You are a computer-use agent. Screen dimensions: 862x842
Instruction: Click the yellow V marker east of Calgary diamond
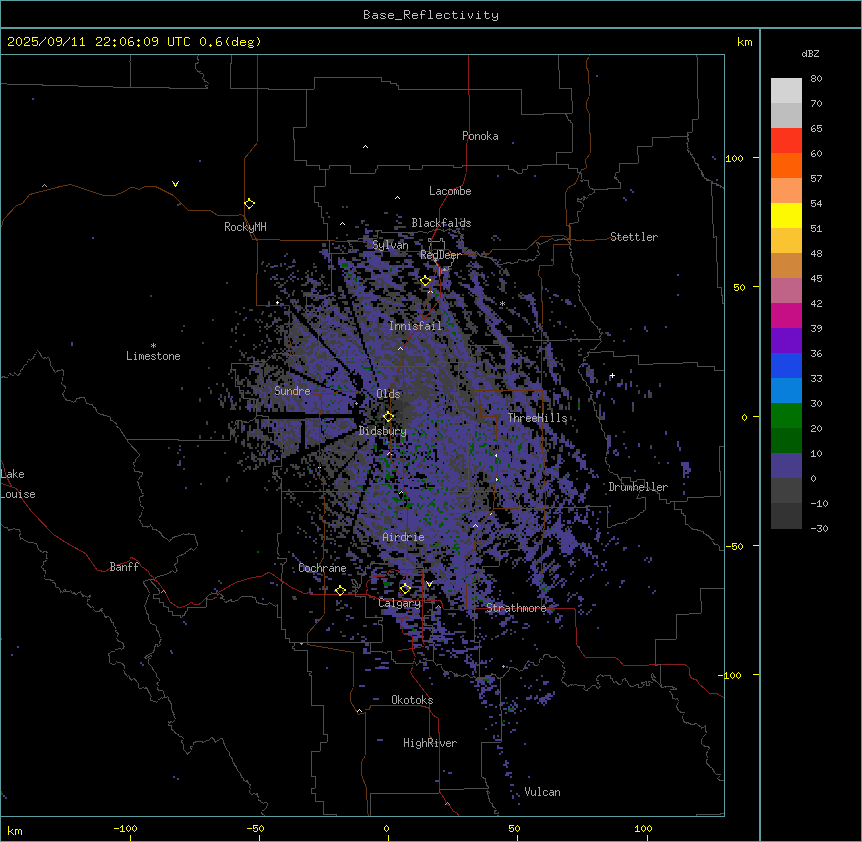[429, 584]
